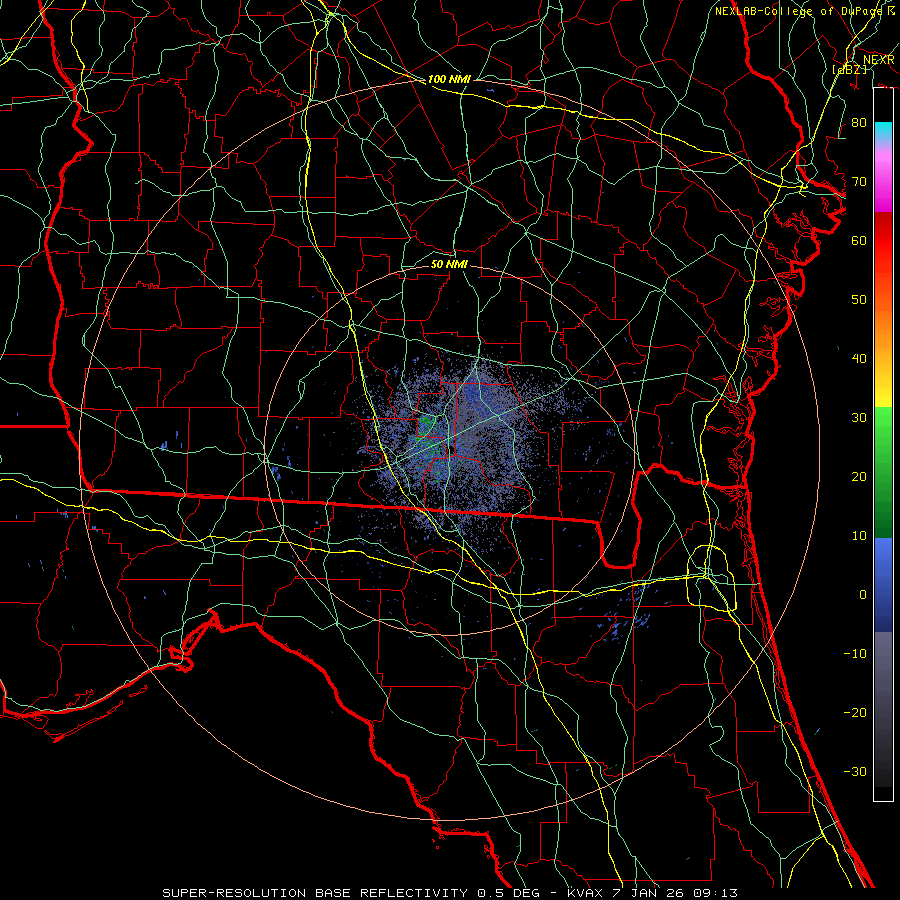Click the 60 value on color scale

(859, 240)
